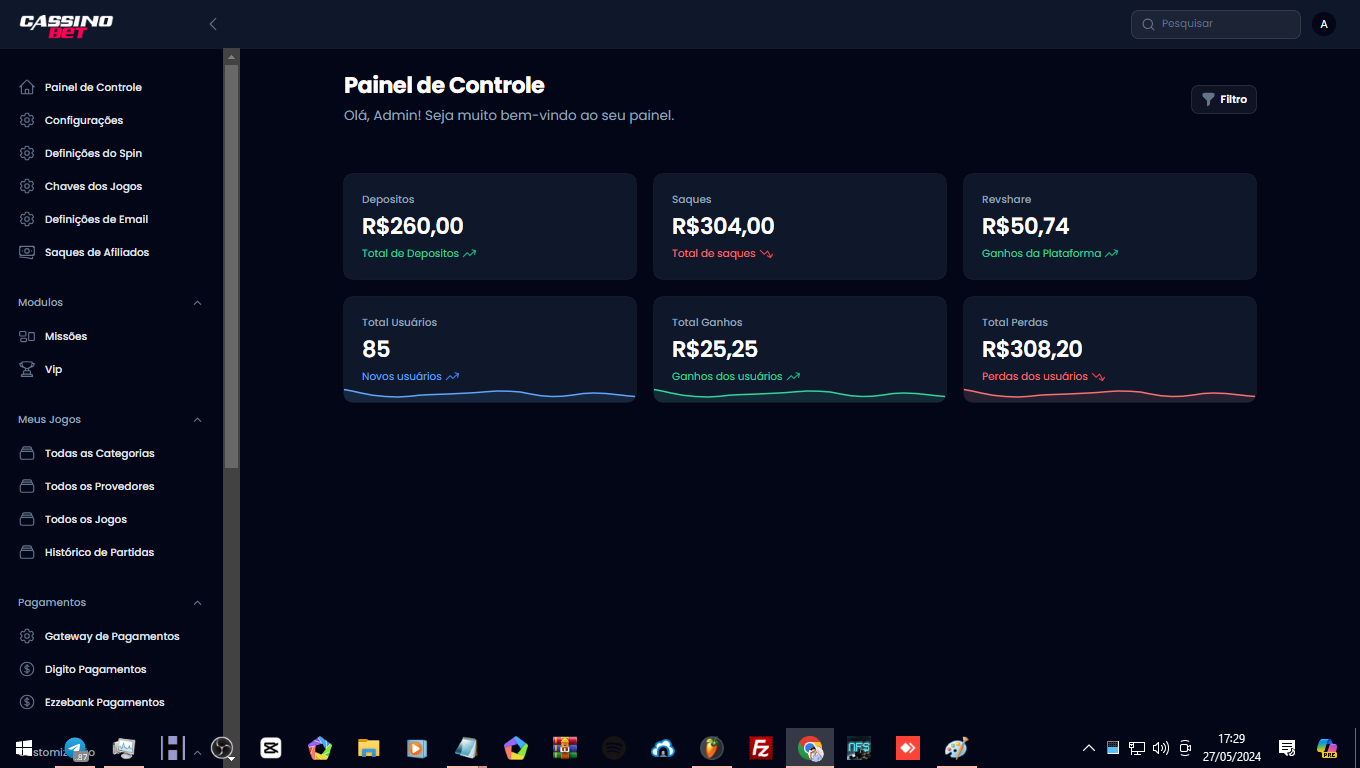Collapse the sidebar with the left chevron
1360x768 pixels.
tap(213, 24)
